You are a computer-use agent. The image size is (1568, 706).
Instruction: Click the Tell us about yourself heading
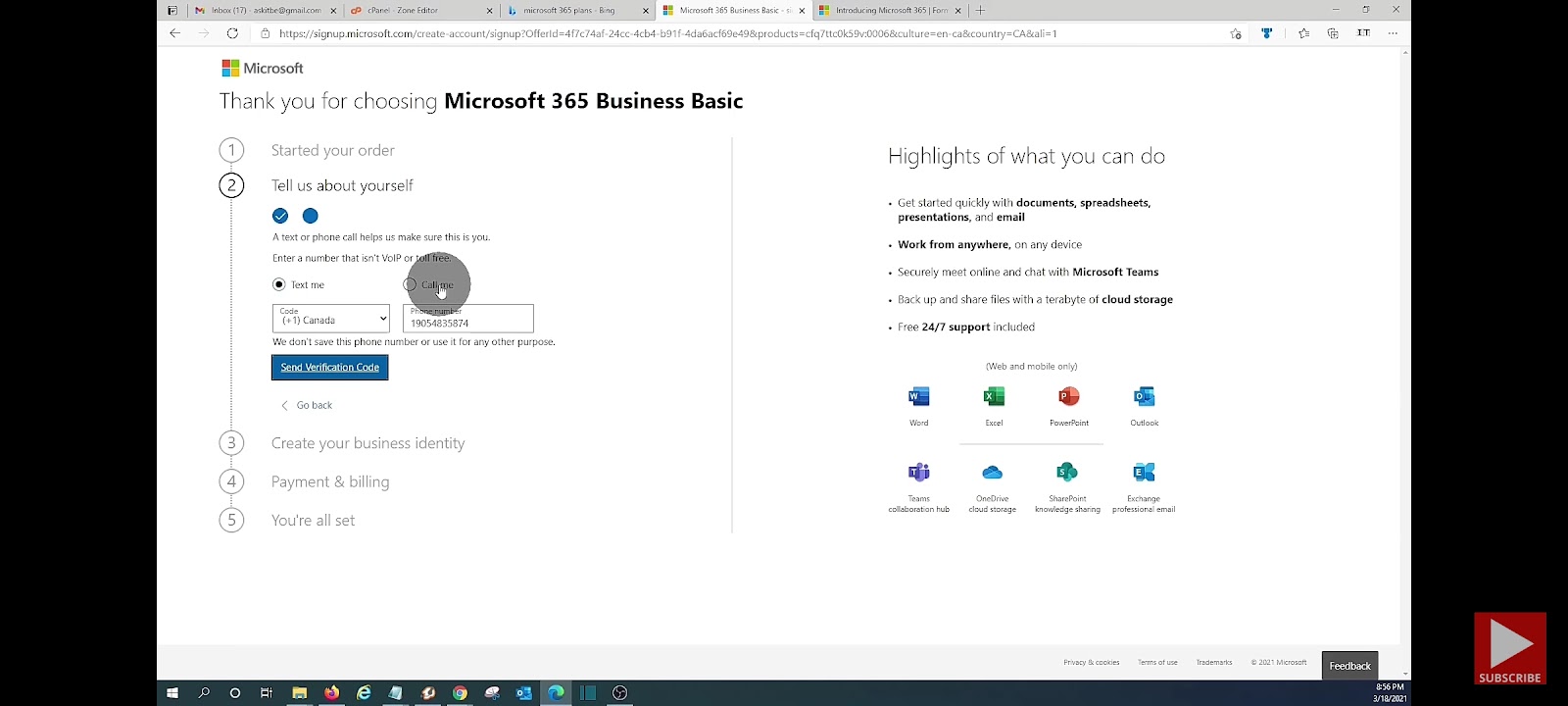[342, 185]
